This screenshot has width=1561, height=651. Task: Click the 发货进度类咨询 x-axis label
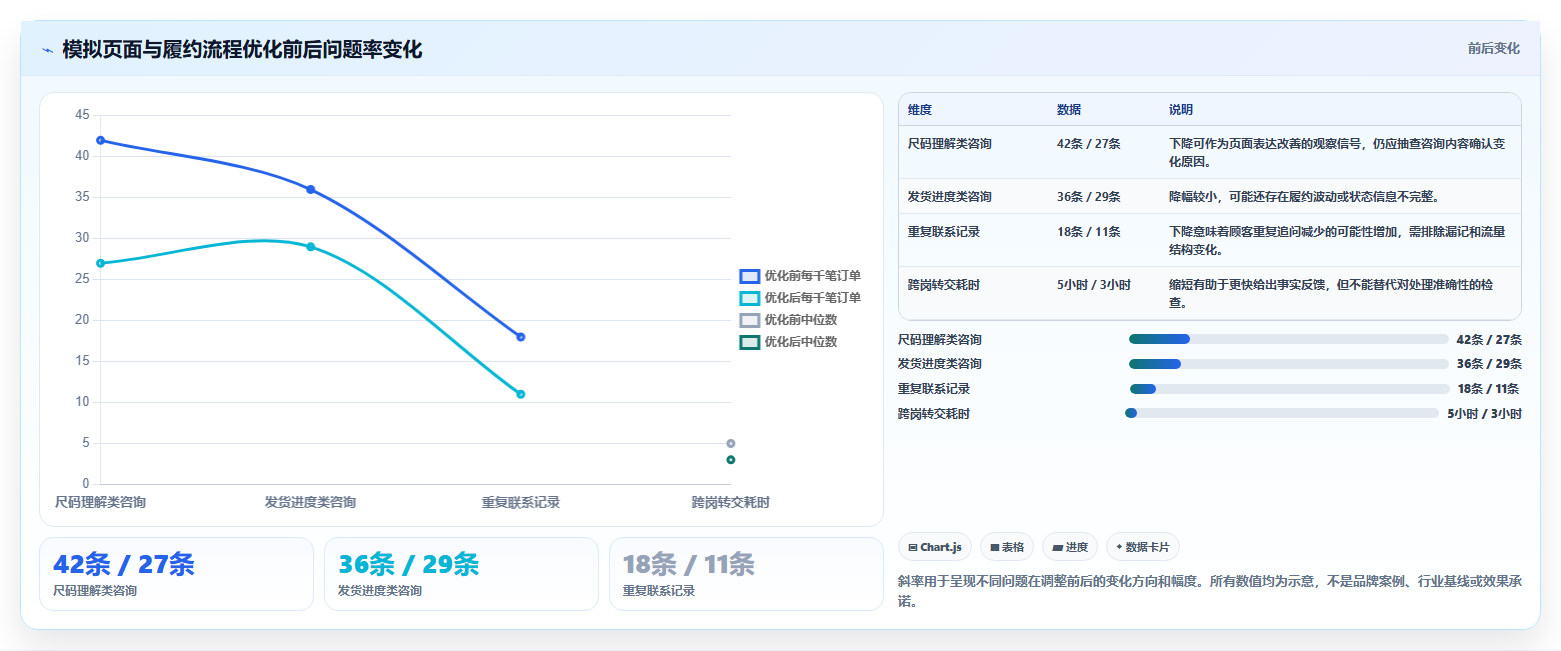tap(310, 502)
